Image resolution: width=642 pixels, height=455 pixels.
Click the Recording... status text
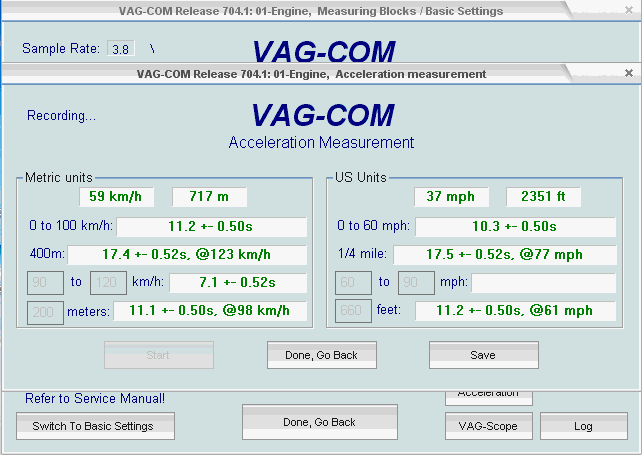pyautogui.click(x=61, y=115)
